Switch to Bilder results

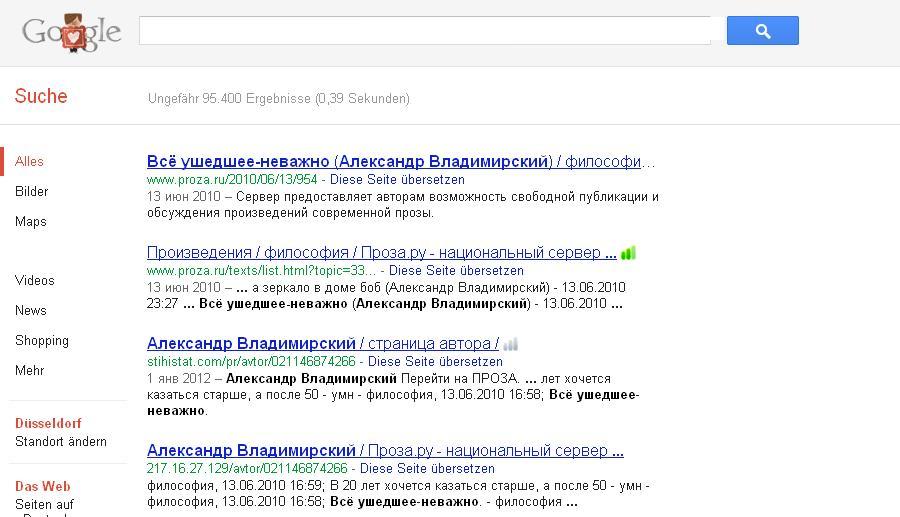coord(32,192)
